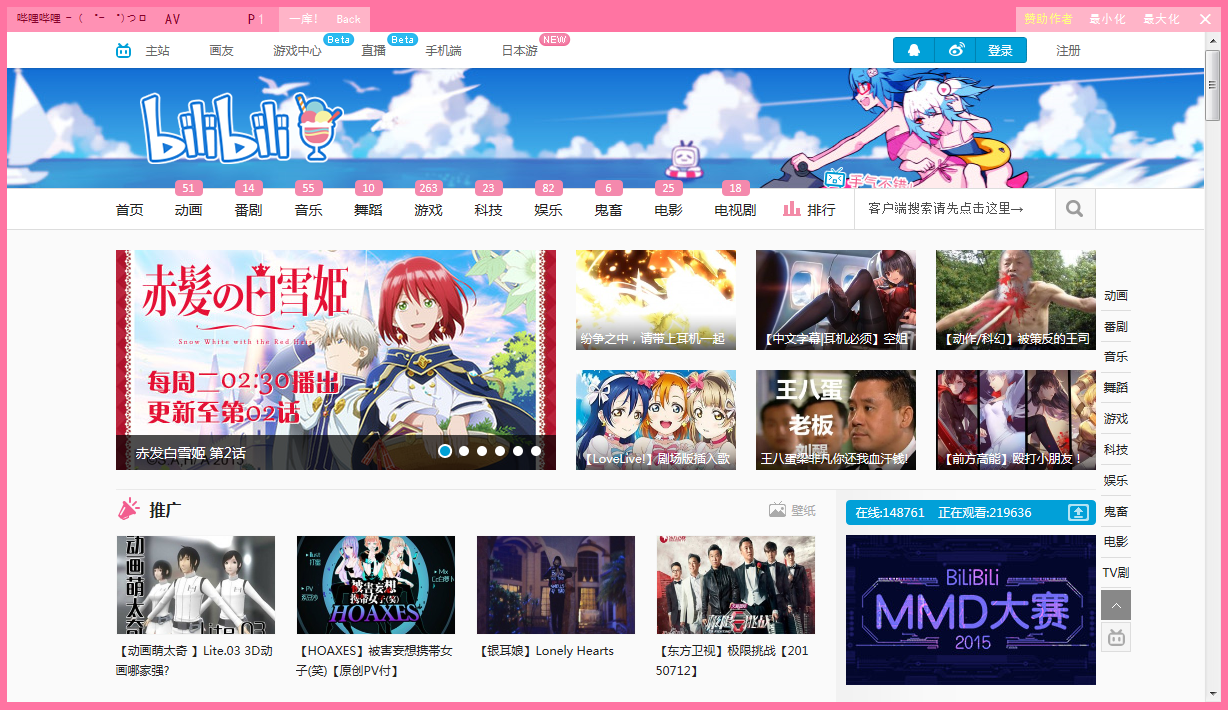1228x710 pixels.
Task: Jump to 鬼畜 in right side nav
Action: [x=1116, y=511]
